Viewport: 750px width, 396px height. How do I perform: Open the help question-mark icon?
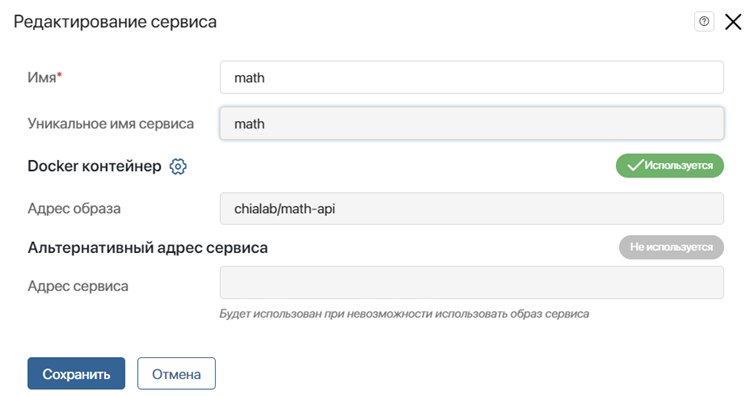point(704,22)
